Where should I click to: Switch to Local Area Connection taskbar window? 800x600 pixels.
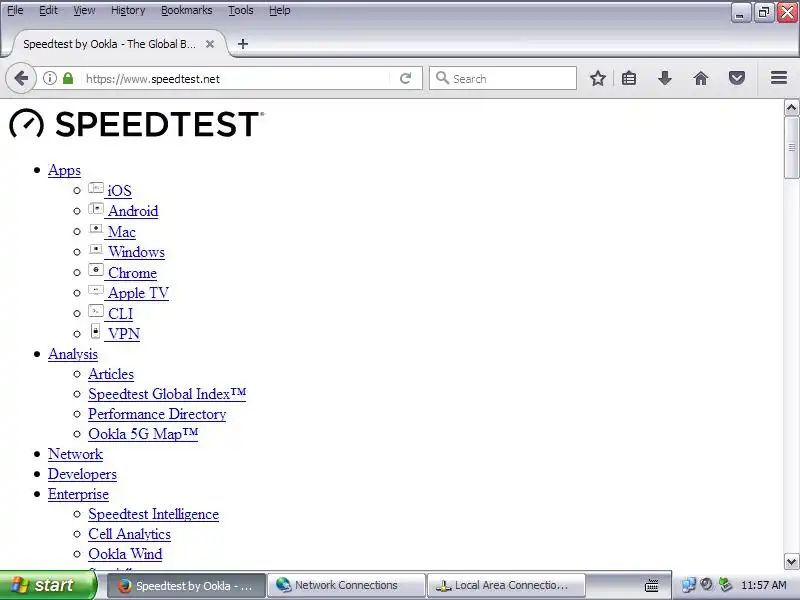pos(506,585)
